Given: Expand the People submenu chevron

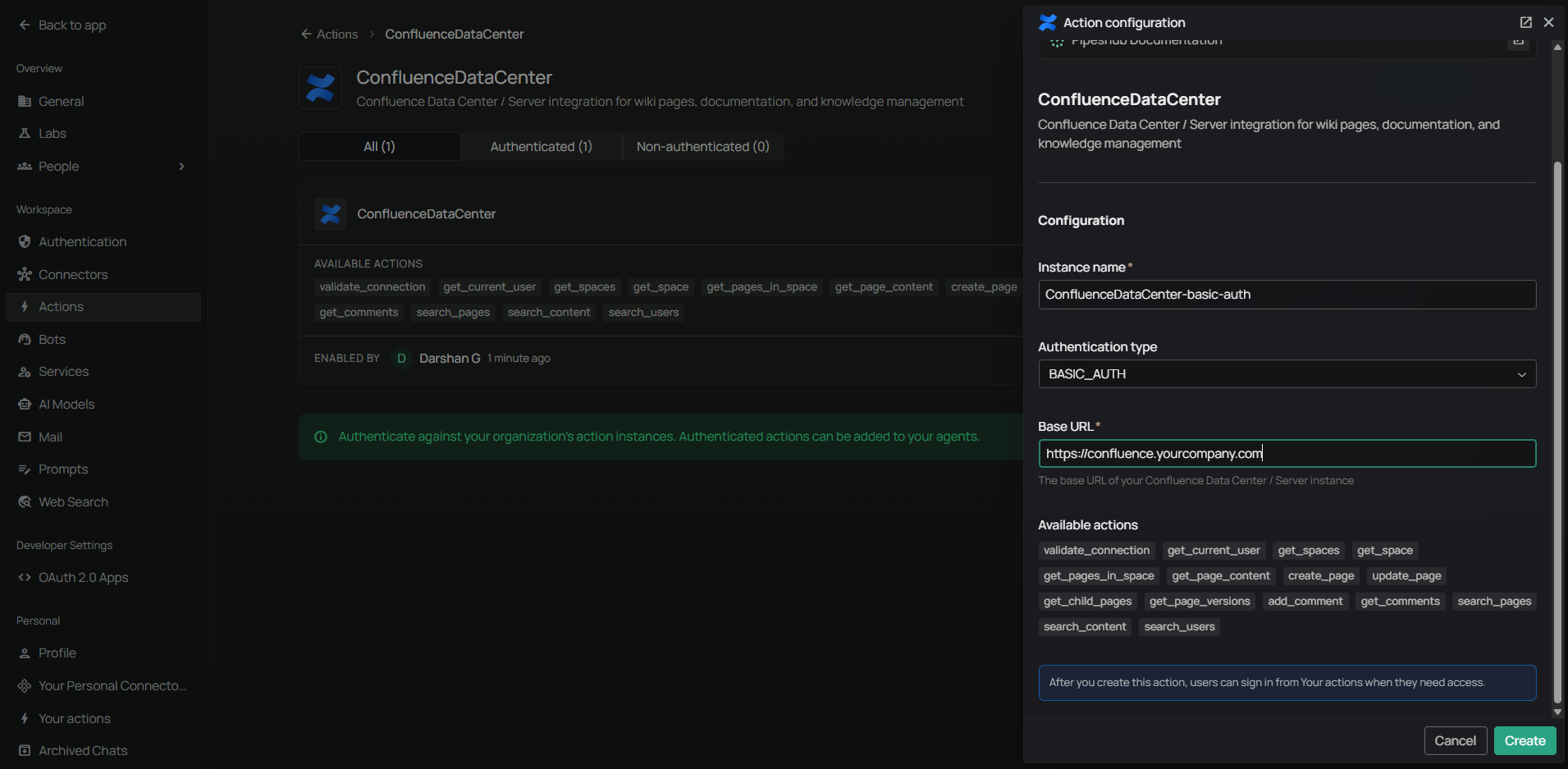Looking at the screenshot, I should [x=181, y=167].
